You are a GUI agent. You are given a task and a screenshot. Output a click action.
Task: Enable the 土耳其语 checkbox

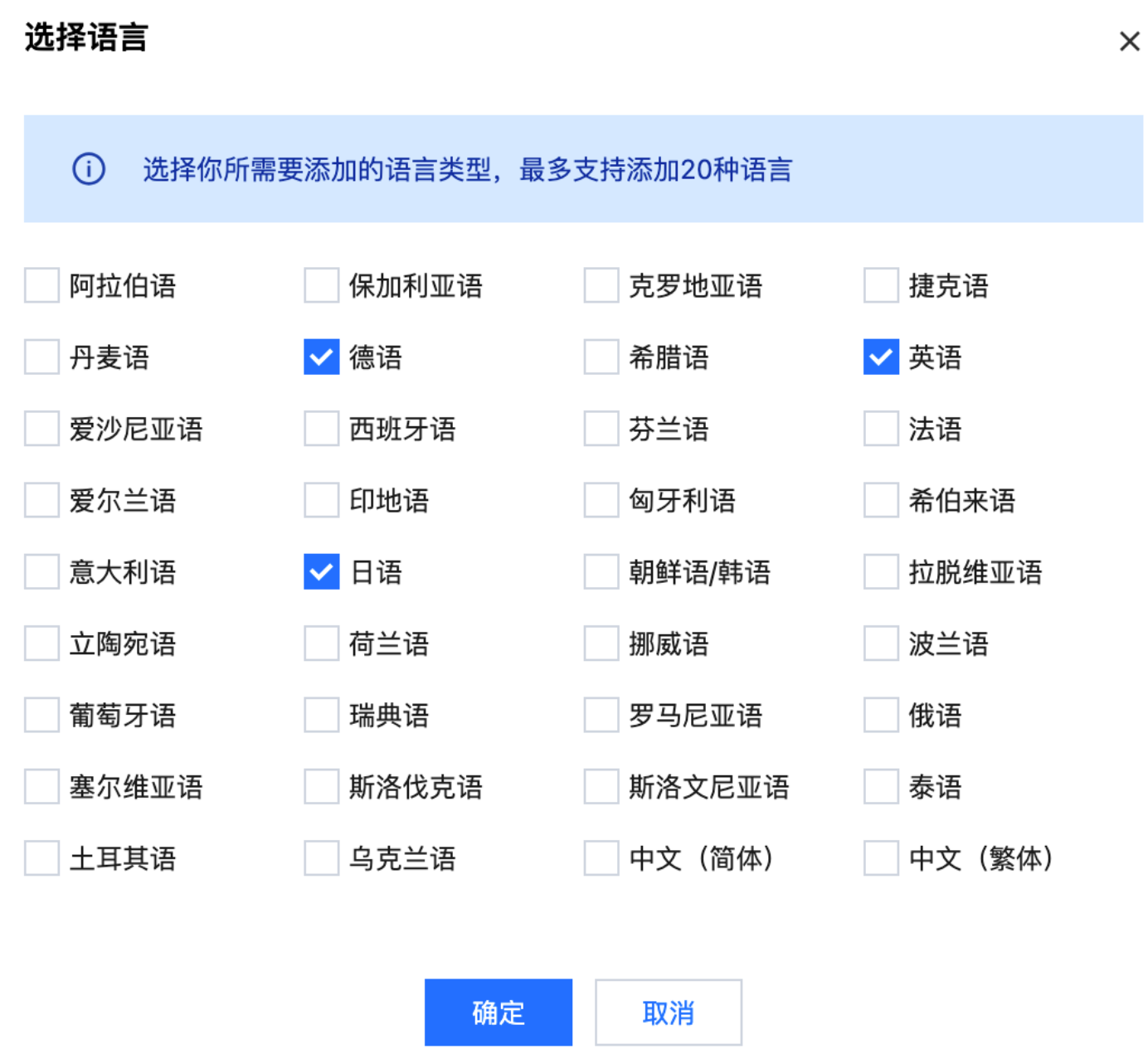point(41,858)
